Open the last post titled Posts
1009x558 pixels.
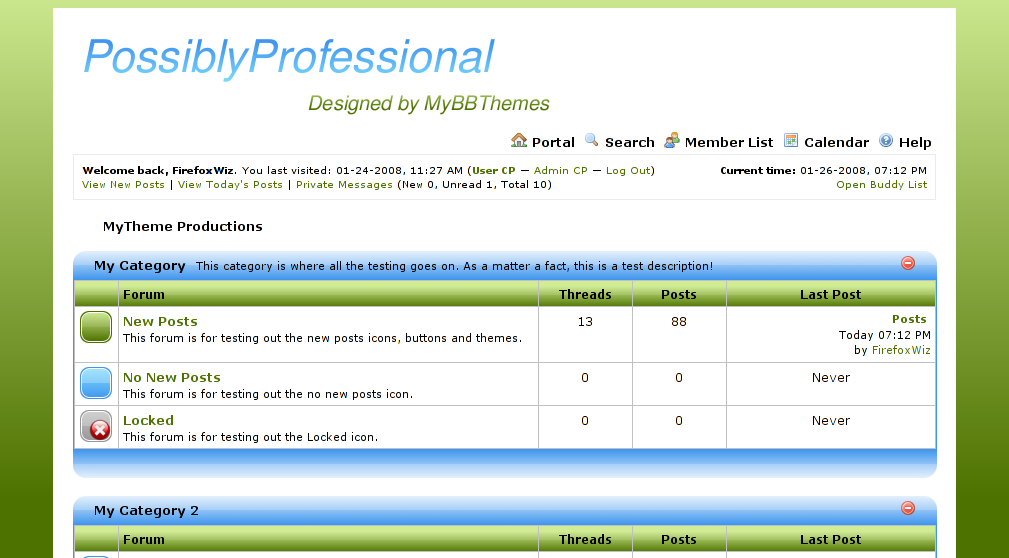click(x=909, y=319)
